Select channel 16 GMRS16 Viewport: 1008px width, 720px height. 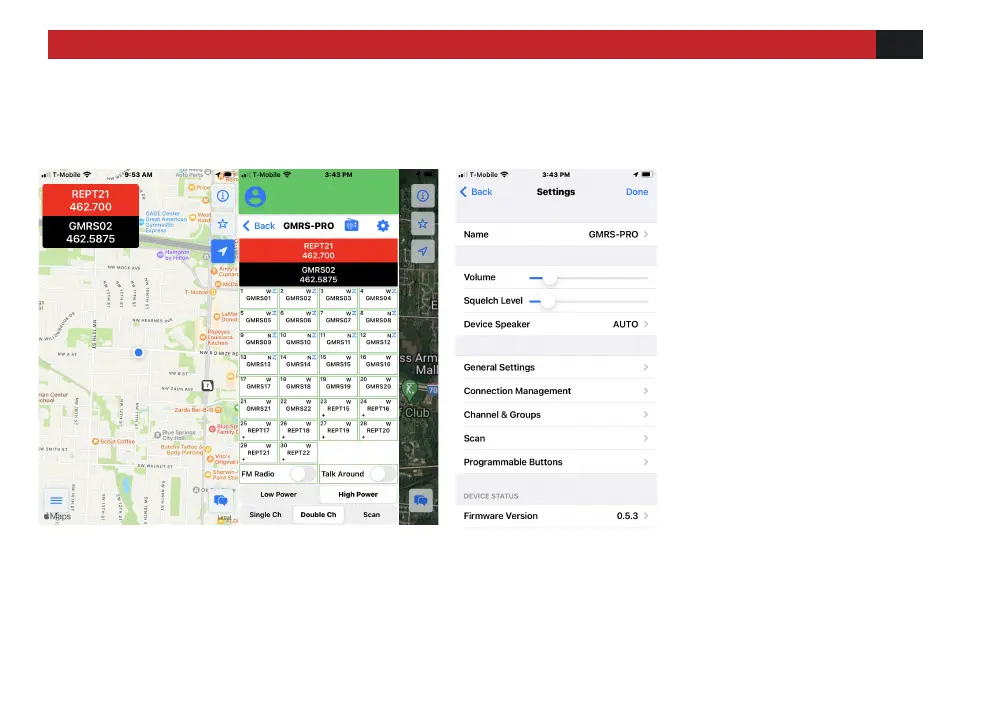point(378,364)
